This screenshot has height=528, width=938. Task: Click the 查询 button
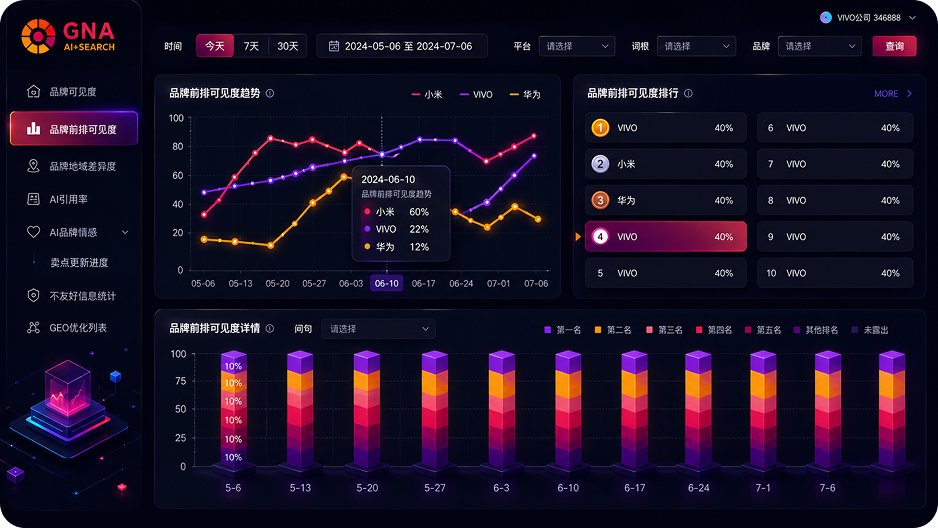point(894,46)
